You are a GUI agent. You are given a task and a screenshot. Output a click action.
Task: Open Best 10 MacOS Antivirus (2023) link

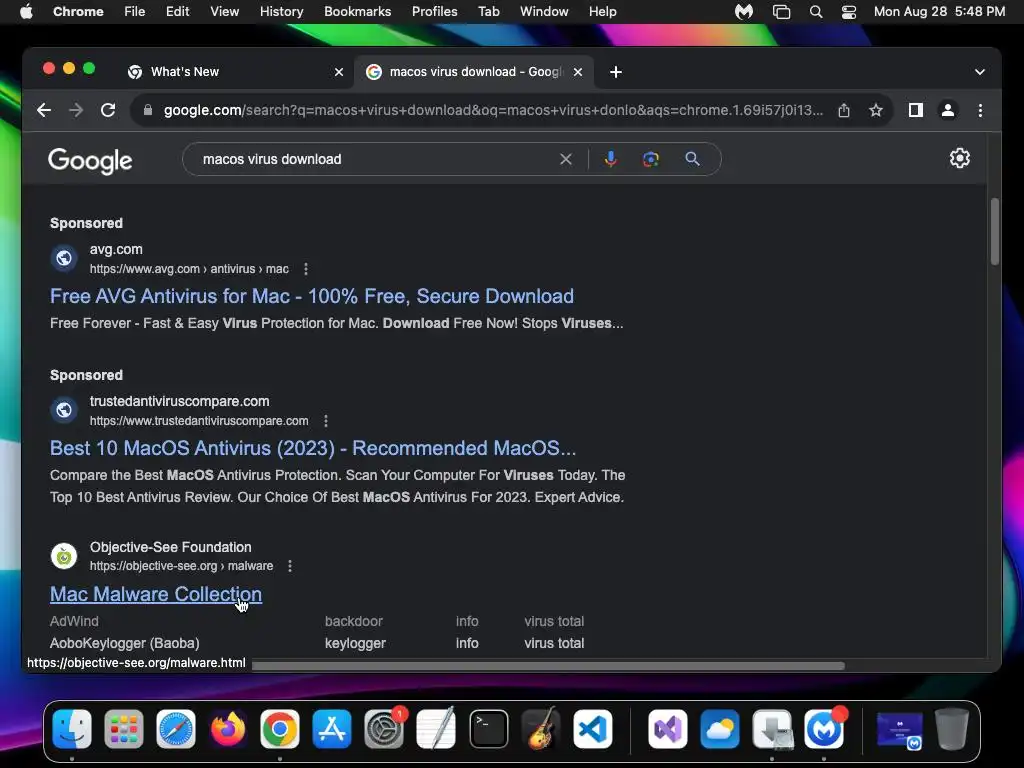click(x=313, y=449)
